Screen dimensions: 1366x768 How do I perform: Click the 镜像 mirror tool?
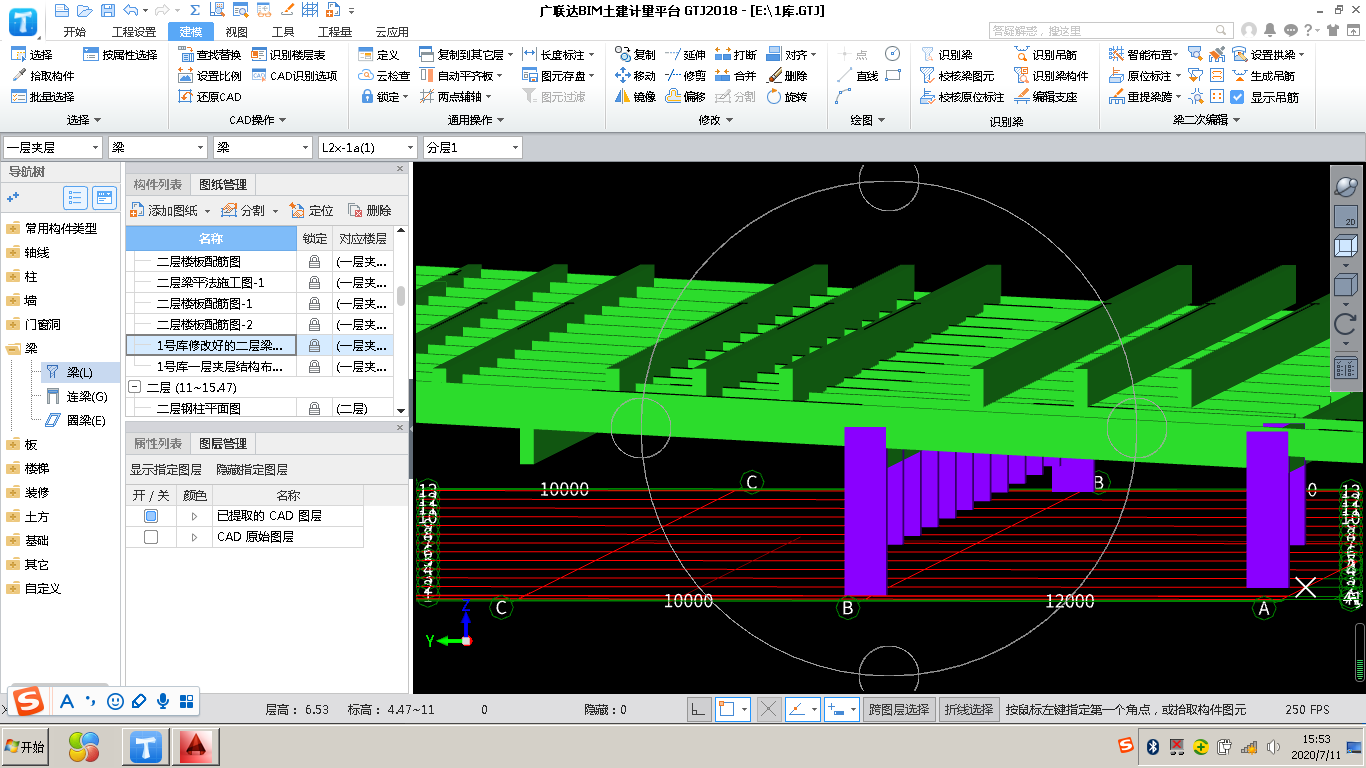tap(635, 97)
